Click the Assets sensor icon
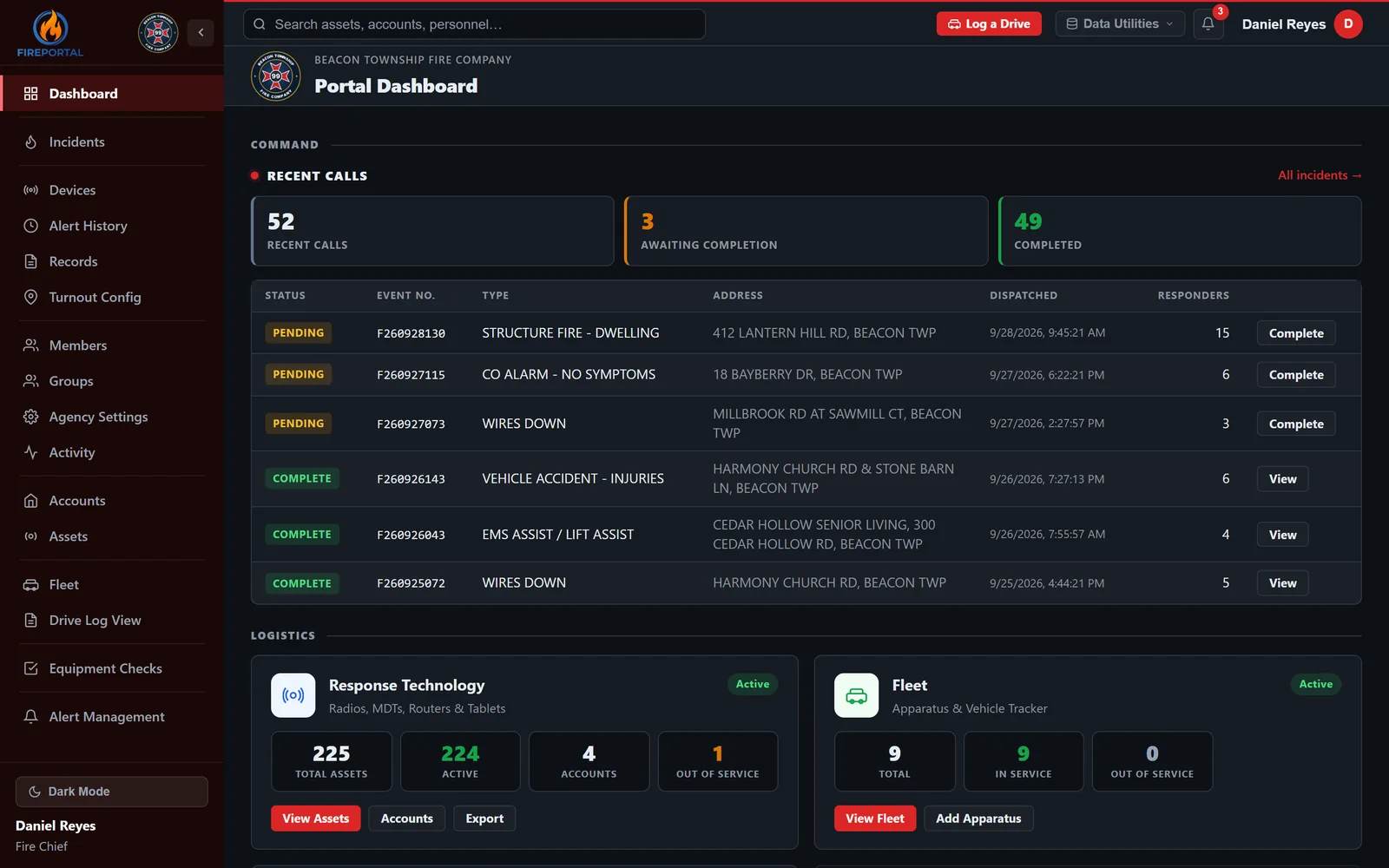 click(31, 536)
